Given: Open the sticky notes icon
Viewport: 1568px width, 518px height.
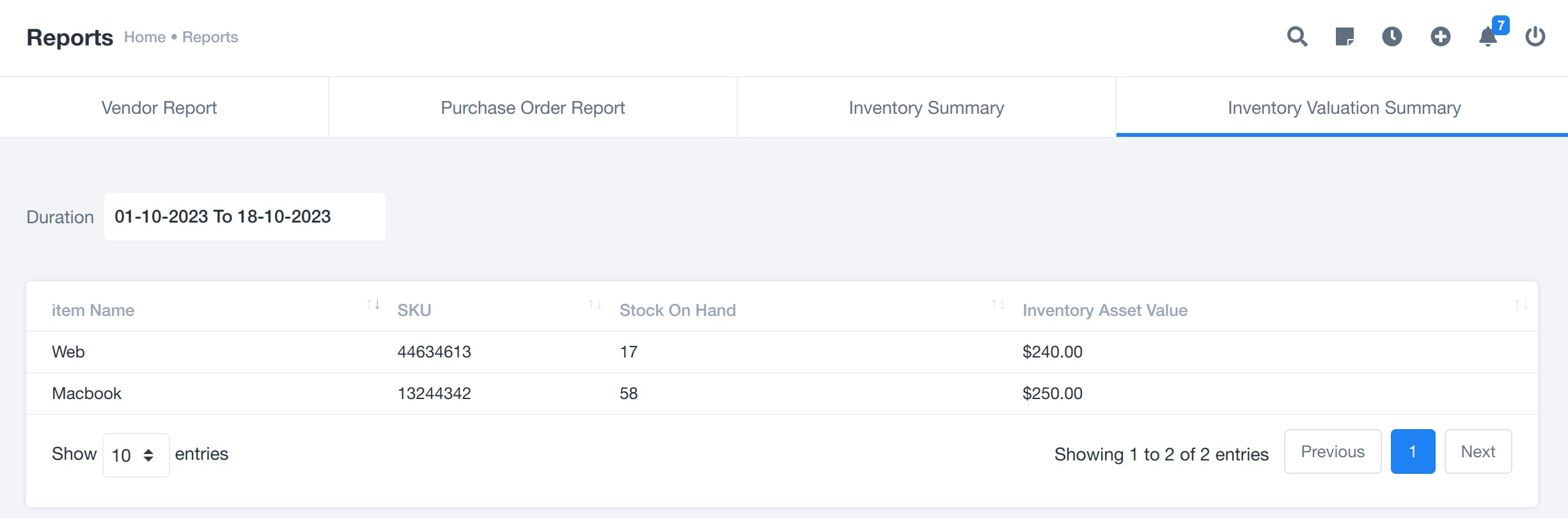Looking at the screenshot, I should (1344, 36).
